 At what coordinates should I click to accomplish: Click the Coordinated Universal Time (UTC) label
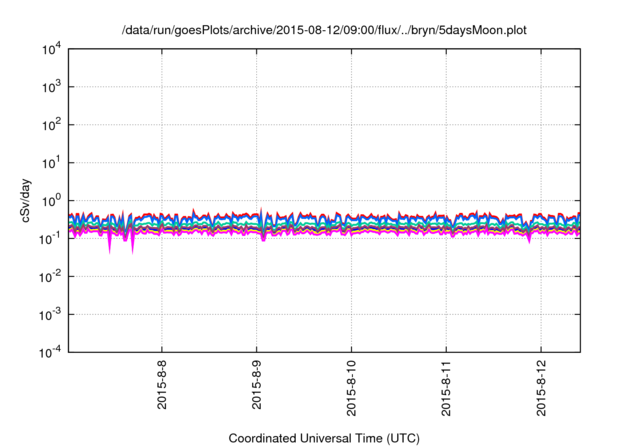(x=324, y=439)
